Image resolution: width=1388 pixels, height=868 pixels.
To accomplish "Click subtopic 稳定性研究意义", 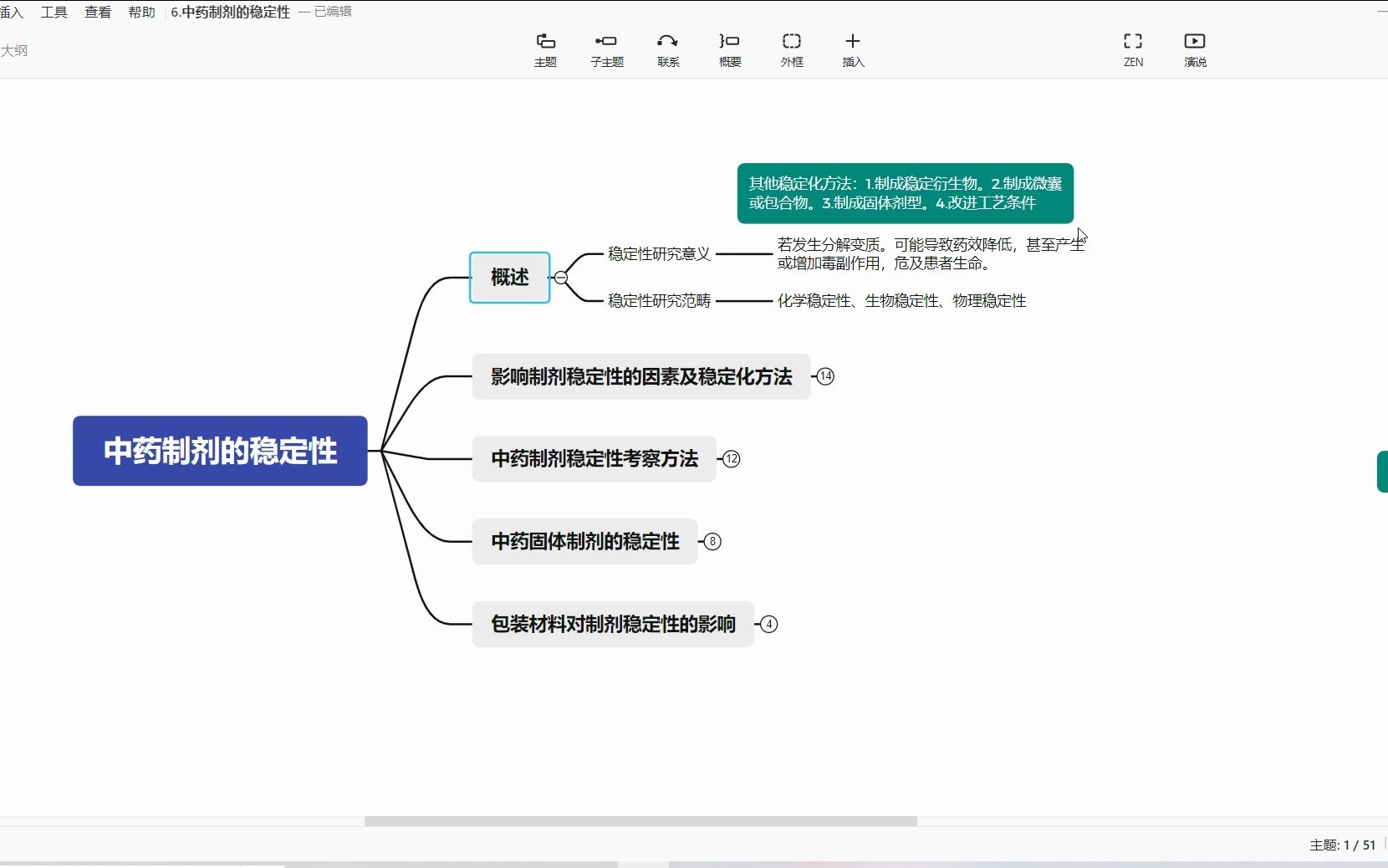I will [x=659, y=254].
